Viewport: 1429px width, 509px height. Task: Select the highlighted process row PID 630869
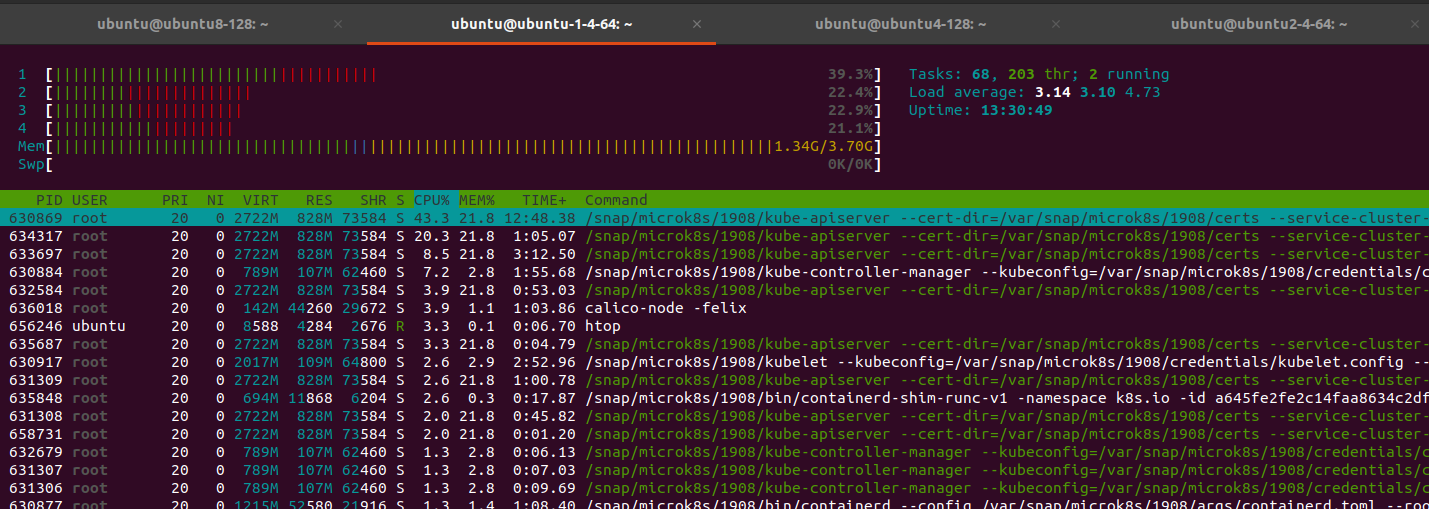(x=714, y=218)
